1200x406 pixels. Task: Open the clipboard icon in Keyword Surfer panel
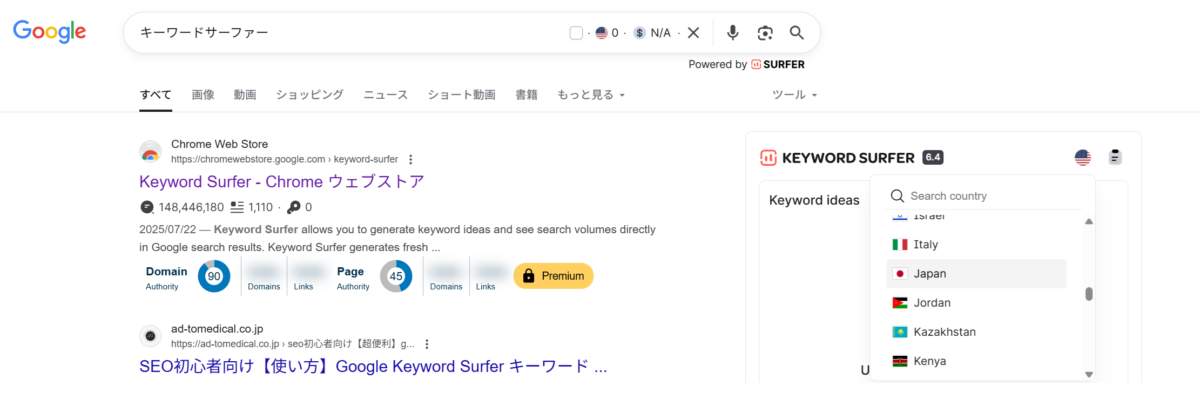click(1115, 157)
